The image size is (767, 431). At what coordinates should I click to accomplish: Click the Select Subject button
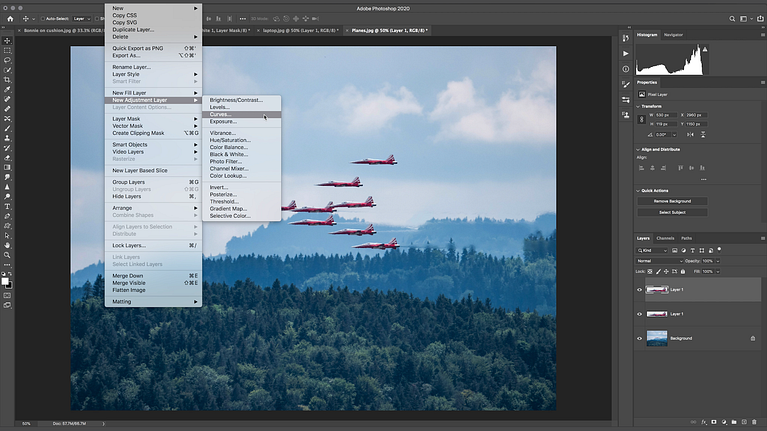tap(672, 212)
